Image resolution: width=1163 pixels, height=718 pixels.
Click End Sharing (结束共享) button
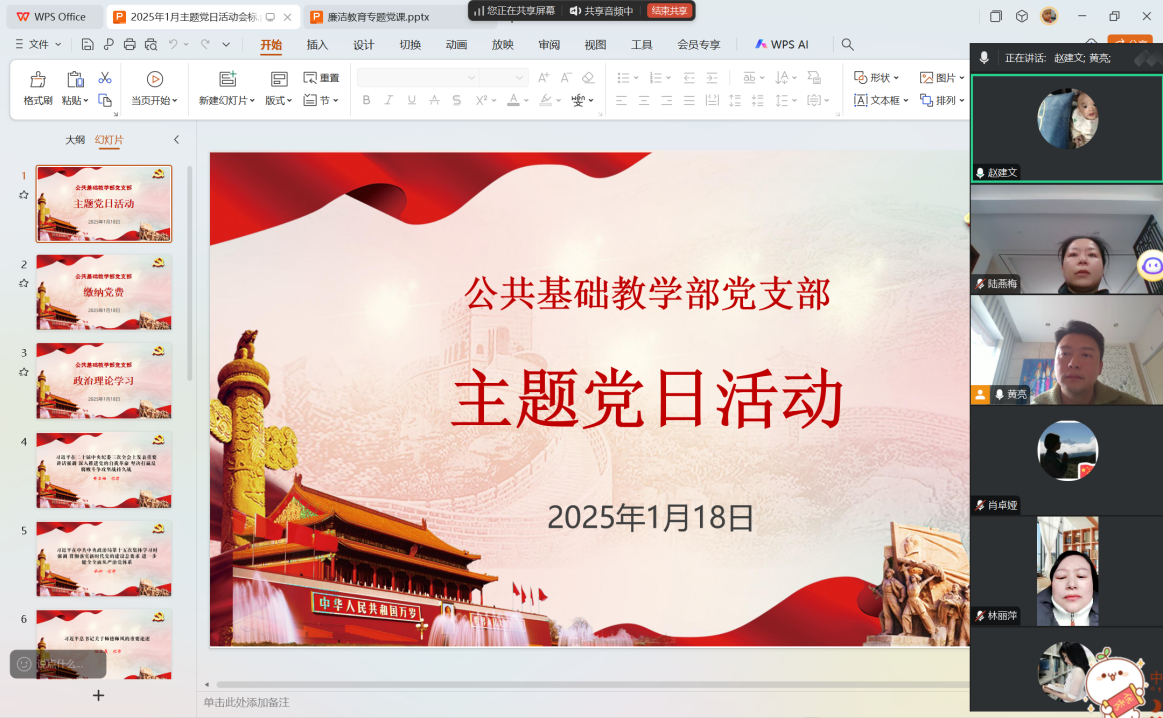click(669, 10)
